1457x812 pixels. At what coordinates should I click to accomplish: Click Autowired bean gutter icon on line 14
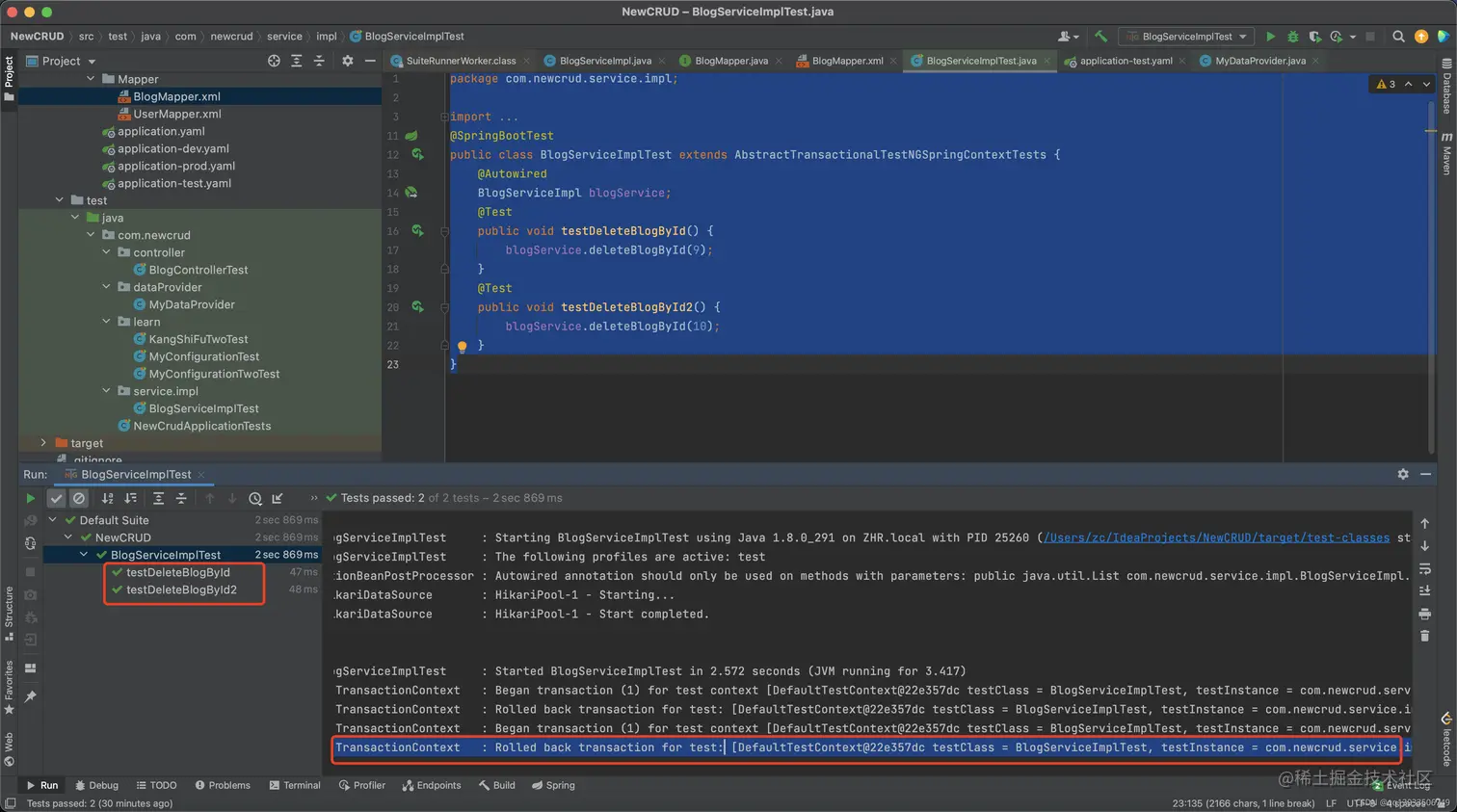pyautogui.click(x=411, y=193)
